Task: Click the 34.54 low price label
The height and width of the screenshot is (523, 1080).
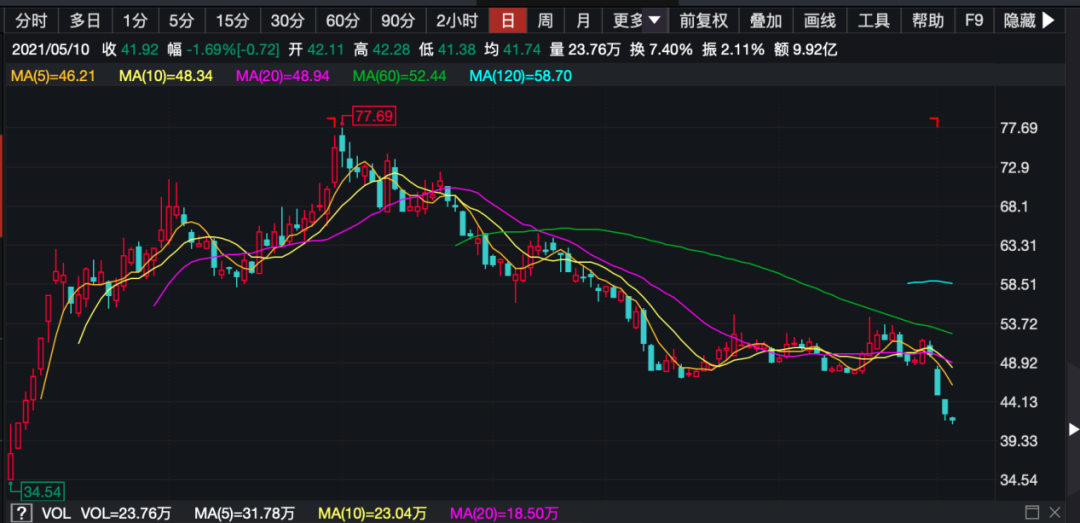Action: click(42, 491)
